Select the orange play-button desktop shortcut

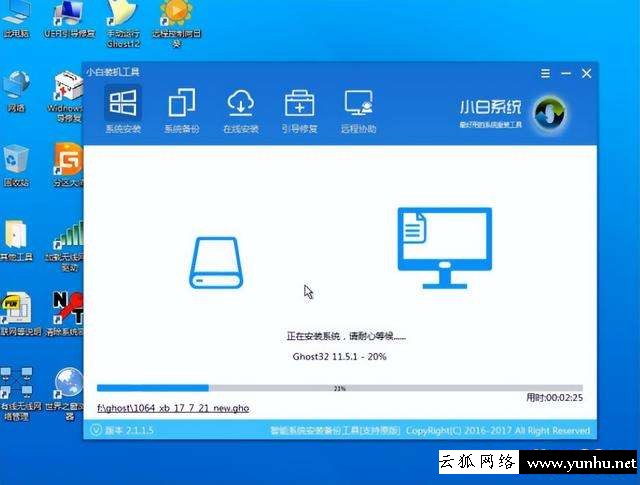[176, 24]
